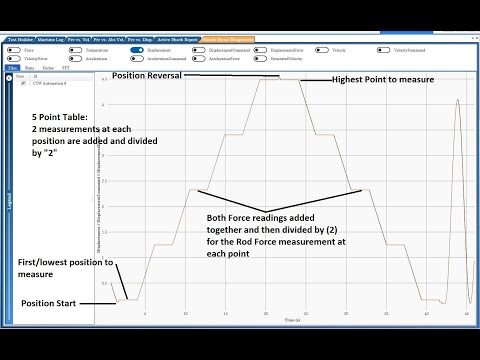Toggle the Acceleration signal switch
The image size is (480, 360).
pyautogui.click(x=75, y=59)
